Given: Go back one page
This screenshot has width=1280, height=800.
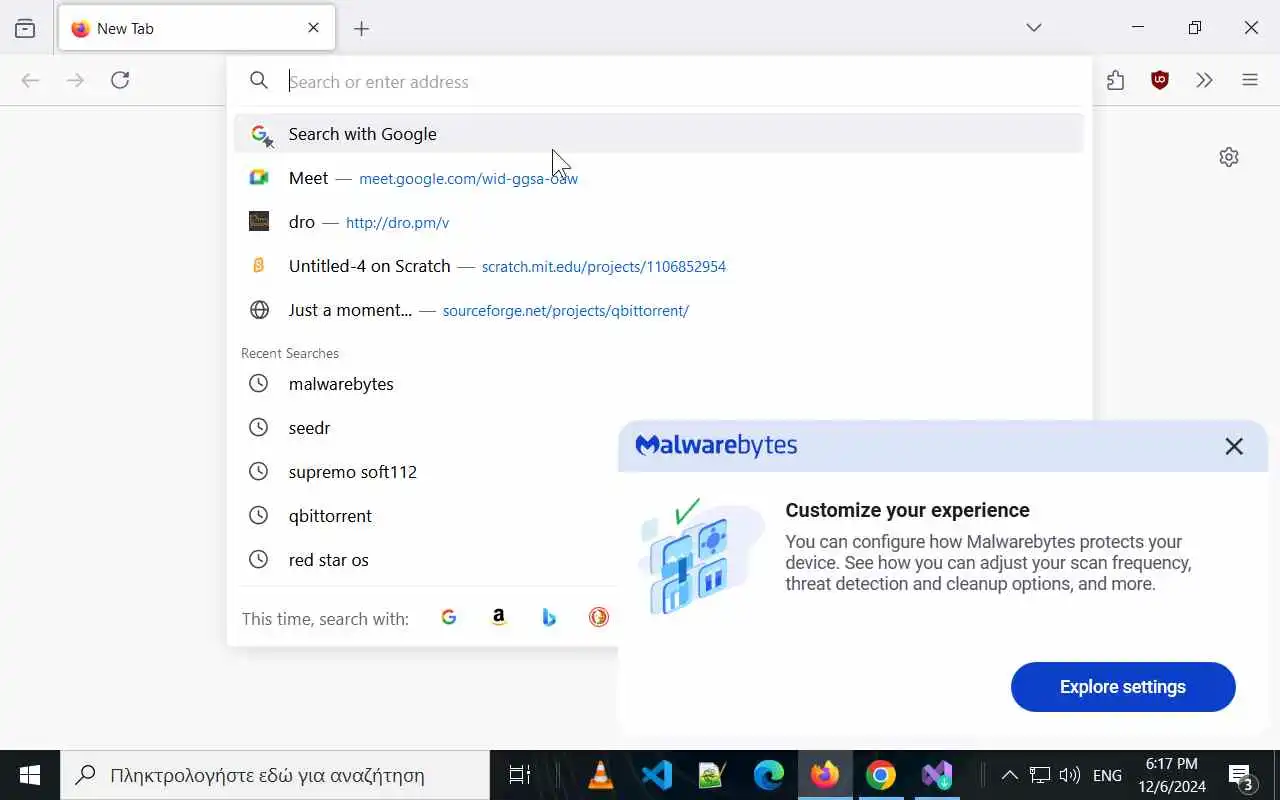Looking at the screenshot, I should (x=30, y=80).
